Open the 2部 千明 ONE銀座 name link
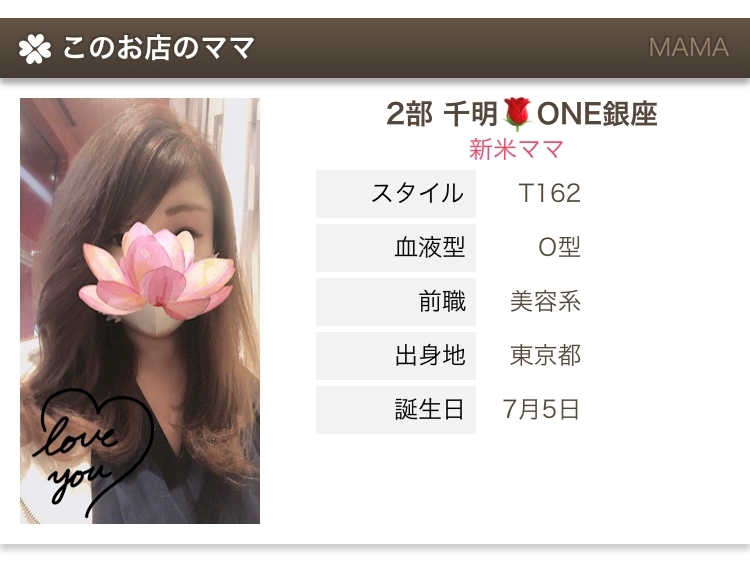This screenshot has width=750, height=574. pyautogui.click(x=521, y=114)
